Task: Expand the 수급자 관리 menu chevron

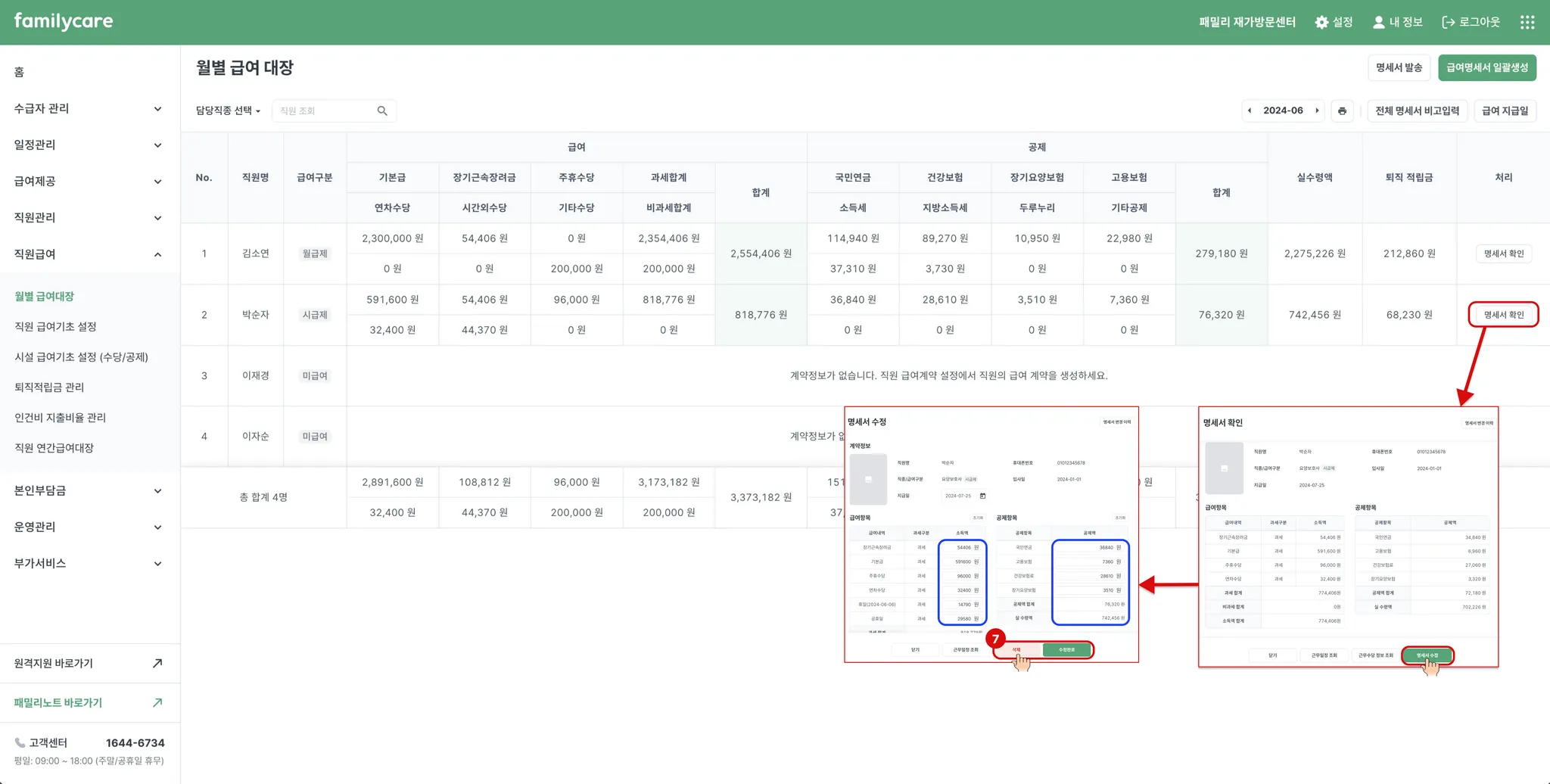Action: click(x=157, y=109)
